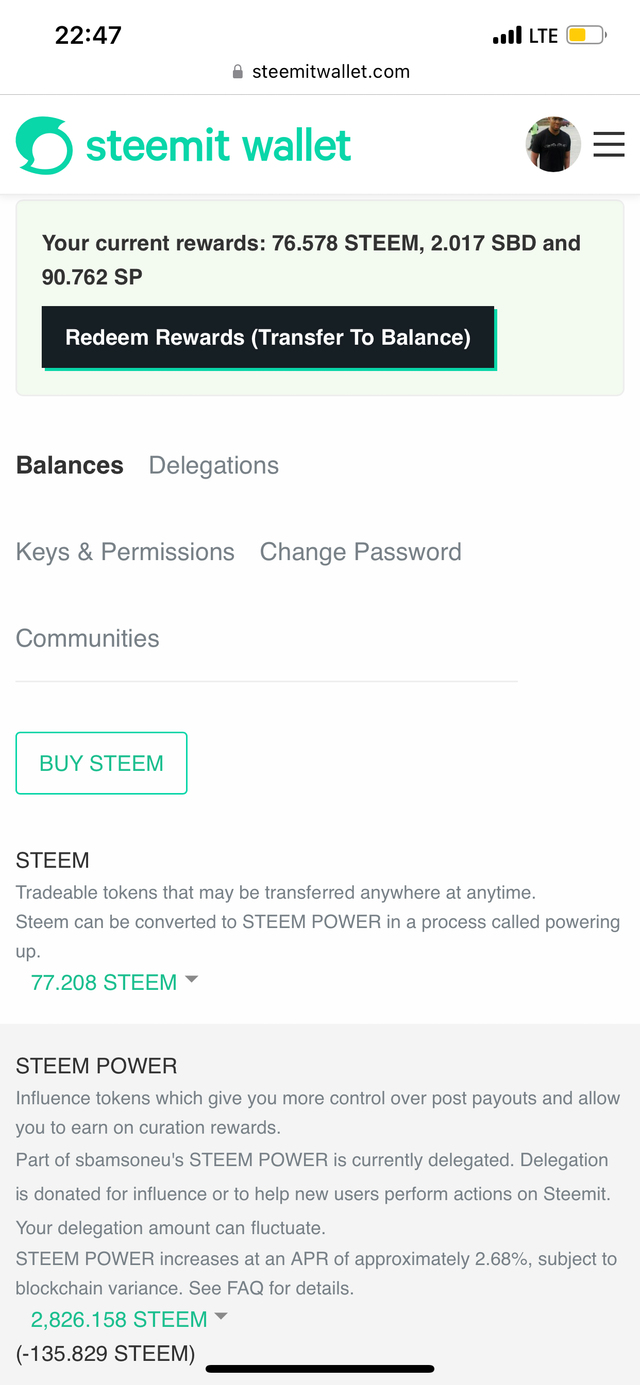Click the steemit wallet wordmark
Image resolution: width=640 pixels, height=1385 pixels.
point(218,146)
